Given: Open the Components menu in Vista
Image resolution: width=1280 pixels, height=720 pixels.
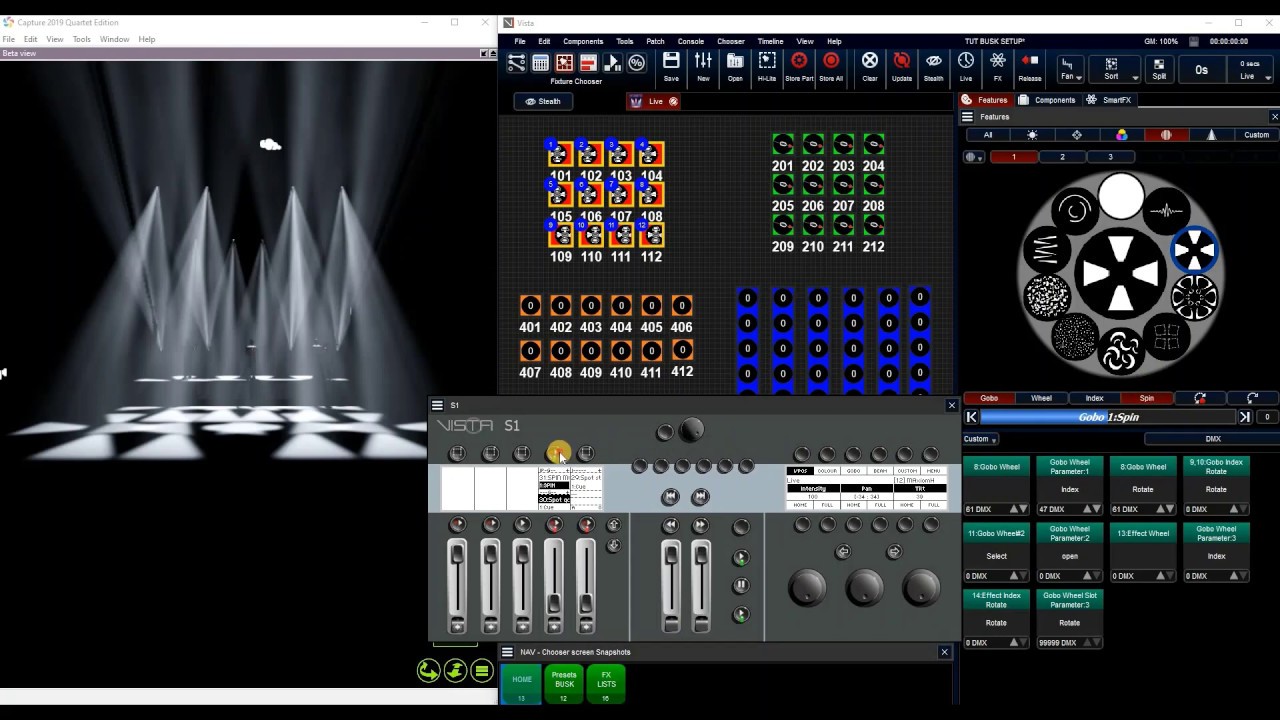Looking at the screenshot, I should 583,41.
